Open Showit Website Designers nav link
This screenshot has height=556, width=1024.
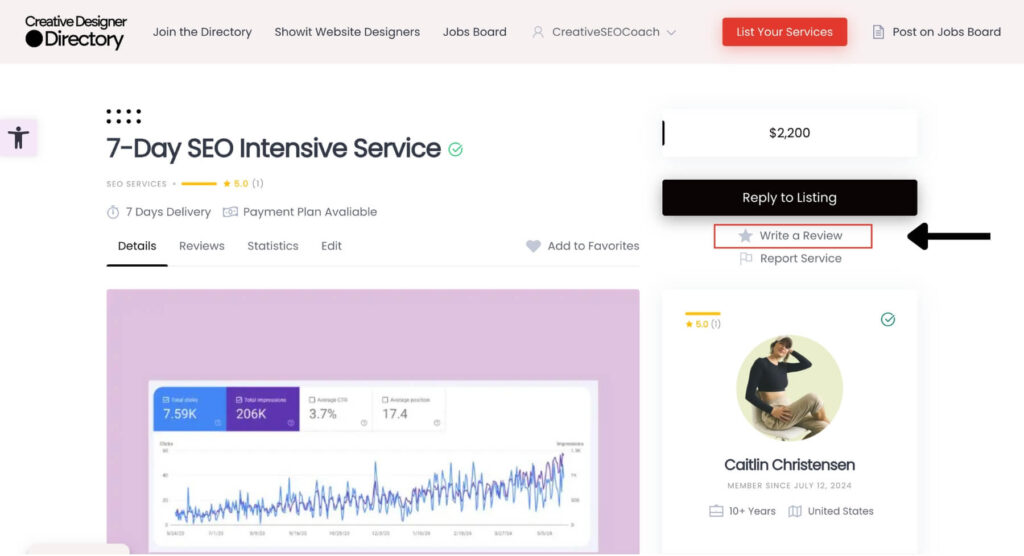pos(347,32)
